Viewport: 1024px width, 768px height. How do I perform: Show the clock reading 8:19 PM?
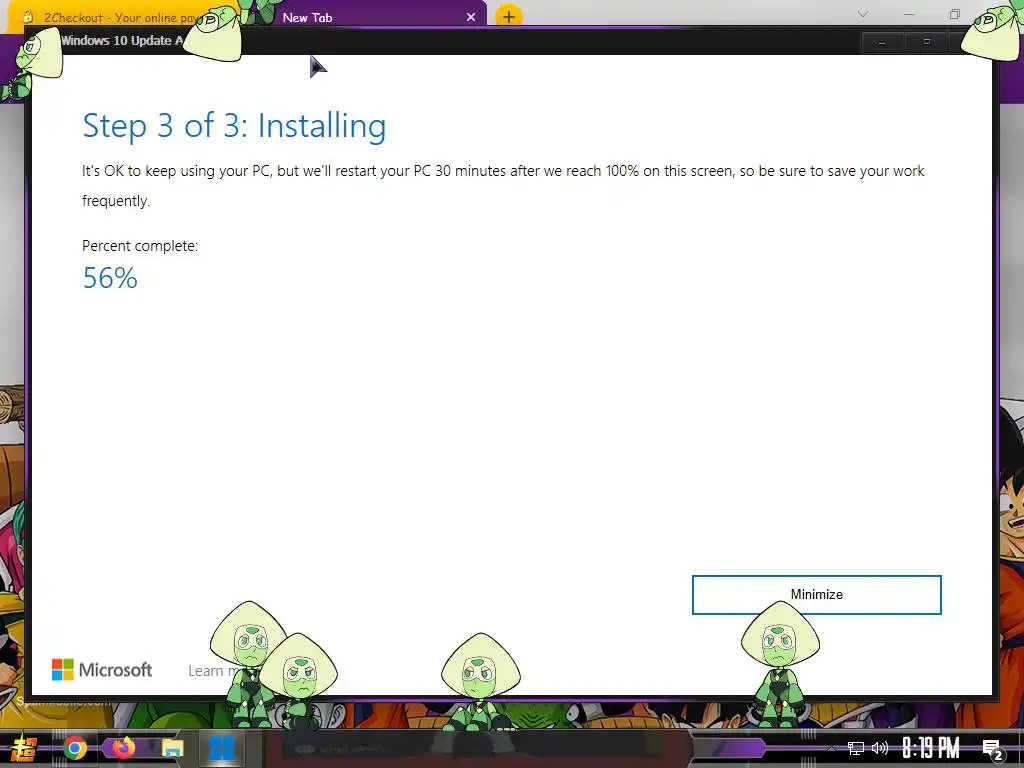click(x=931, y=748)
